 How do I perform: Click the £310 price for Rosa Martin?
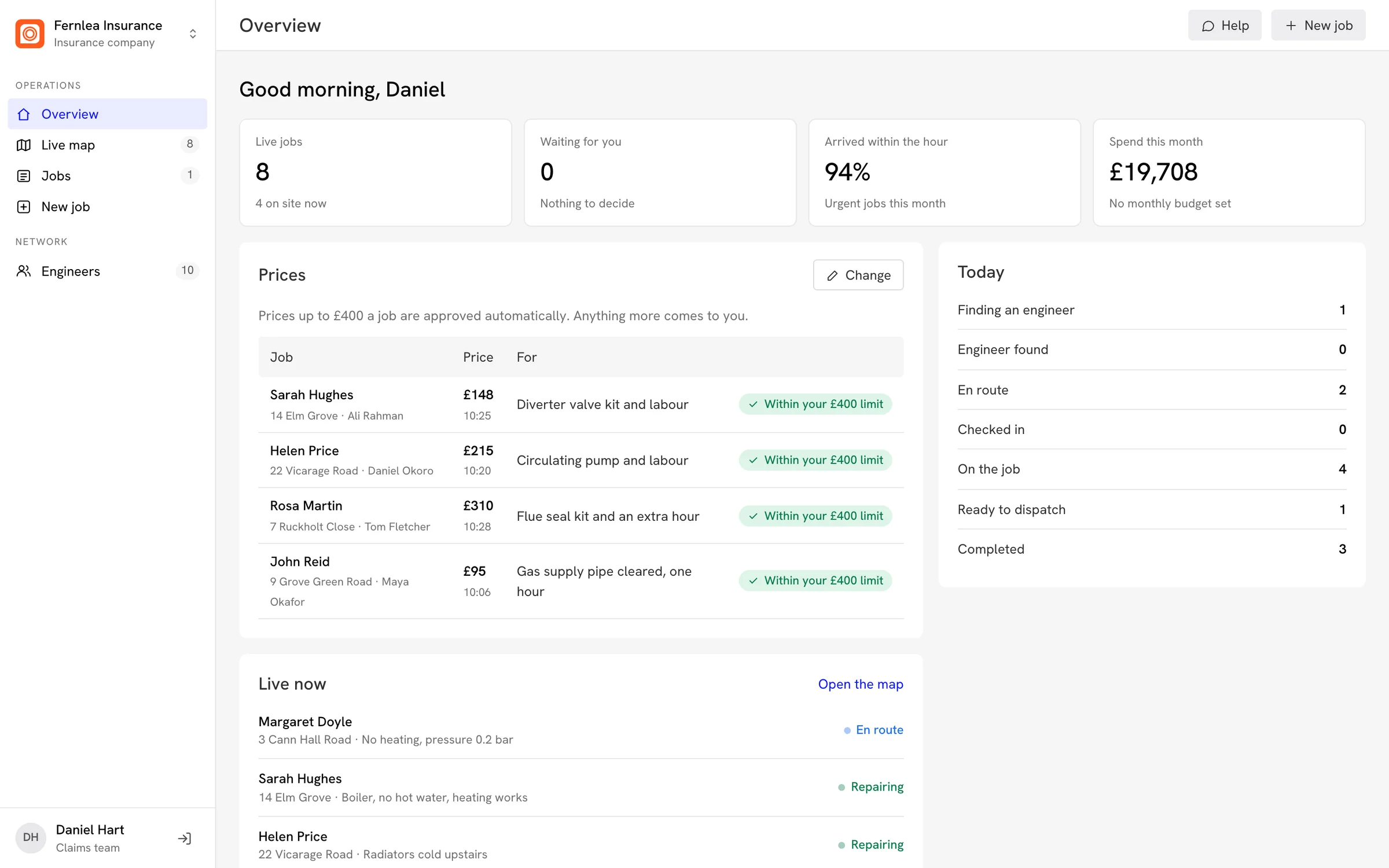point(478,506)
